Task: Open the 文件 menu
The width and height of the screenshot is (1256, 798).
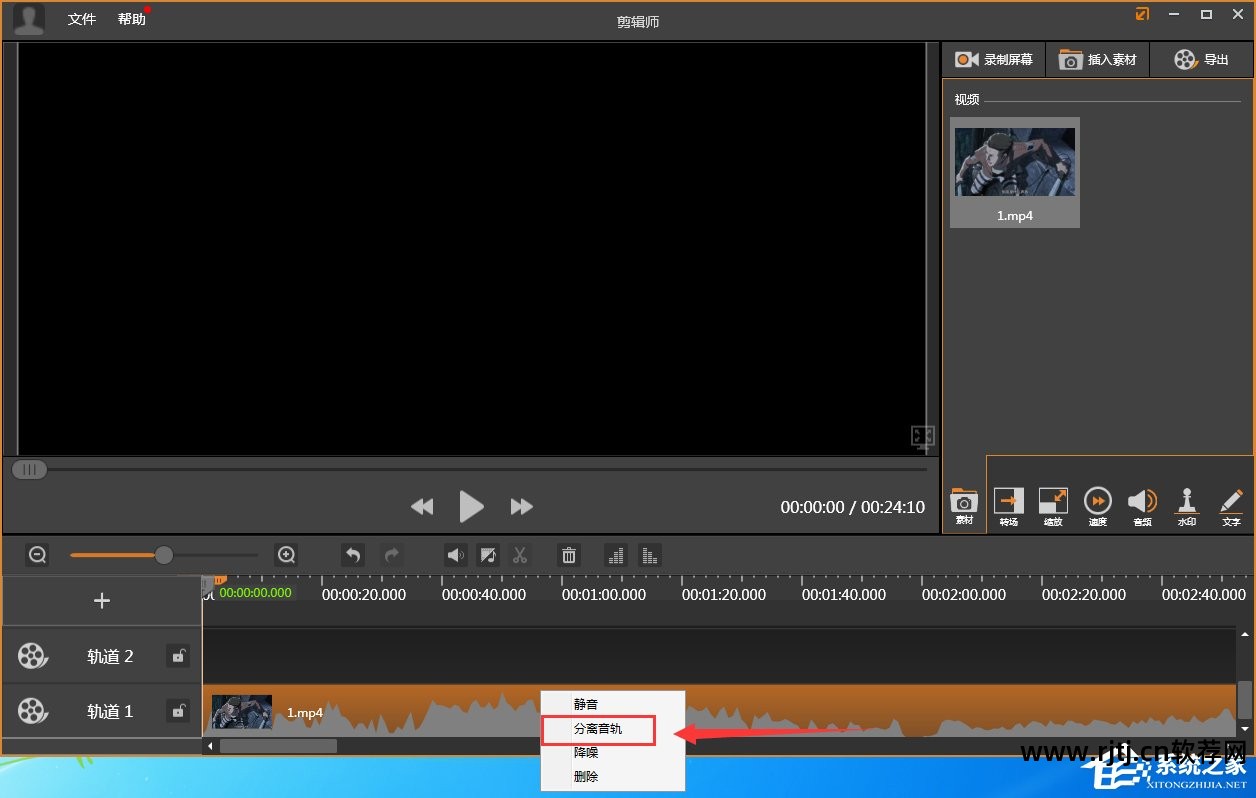Action: tap(82, 19)
